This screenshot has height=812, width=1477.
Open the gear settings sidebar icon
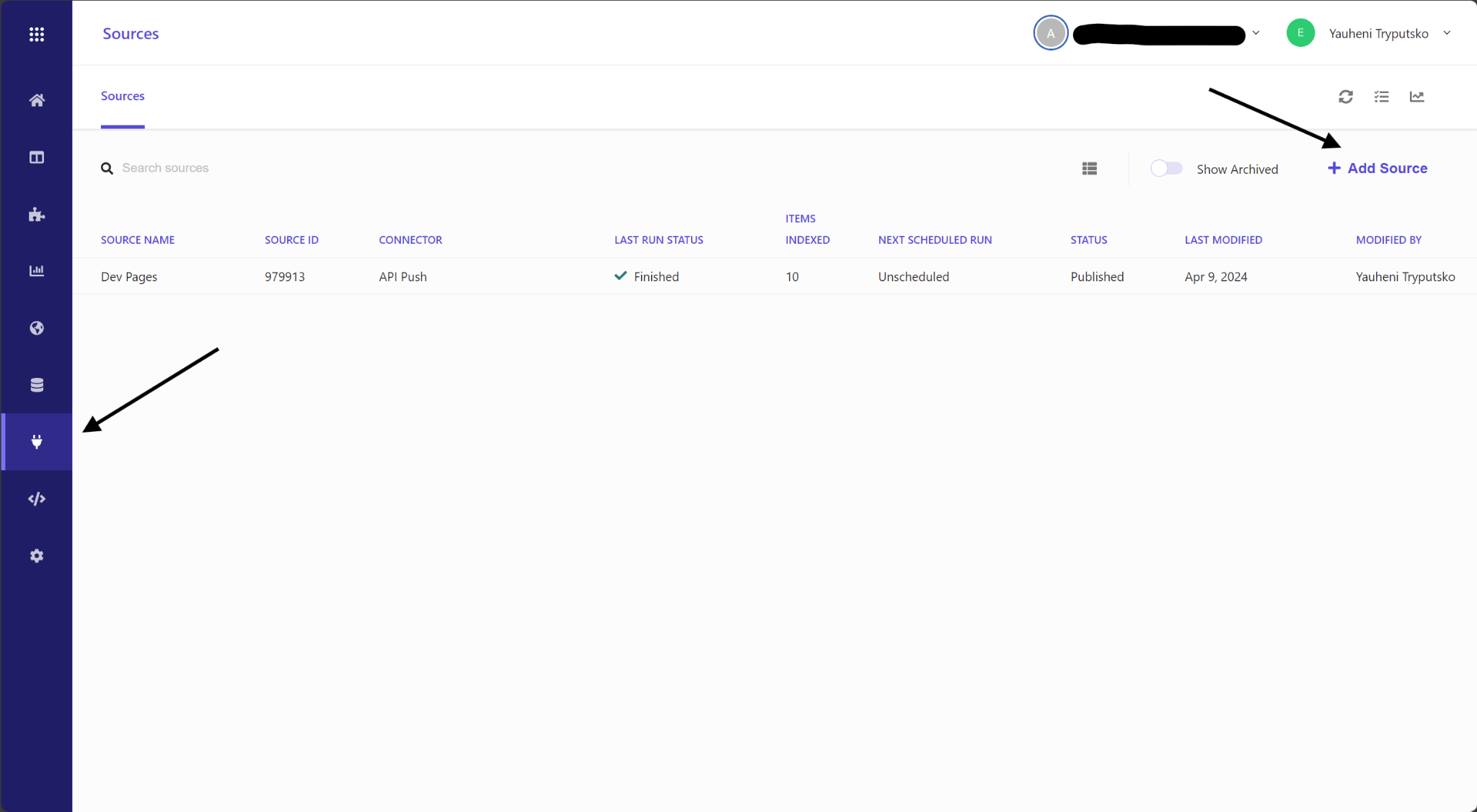point(37,556)
